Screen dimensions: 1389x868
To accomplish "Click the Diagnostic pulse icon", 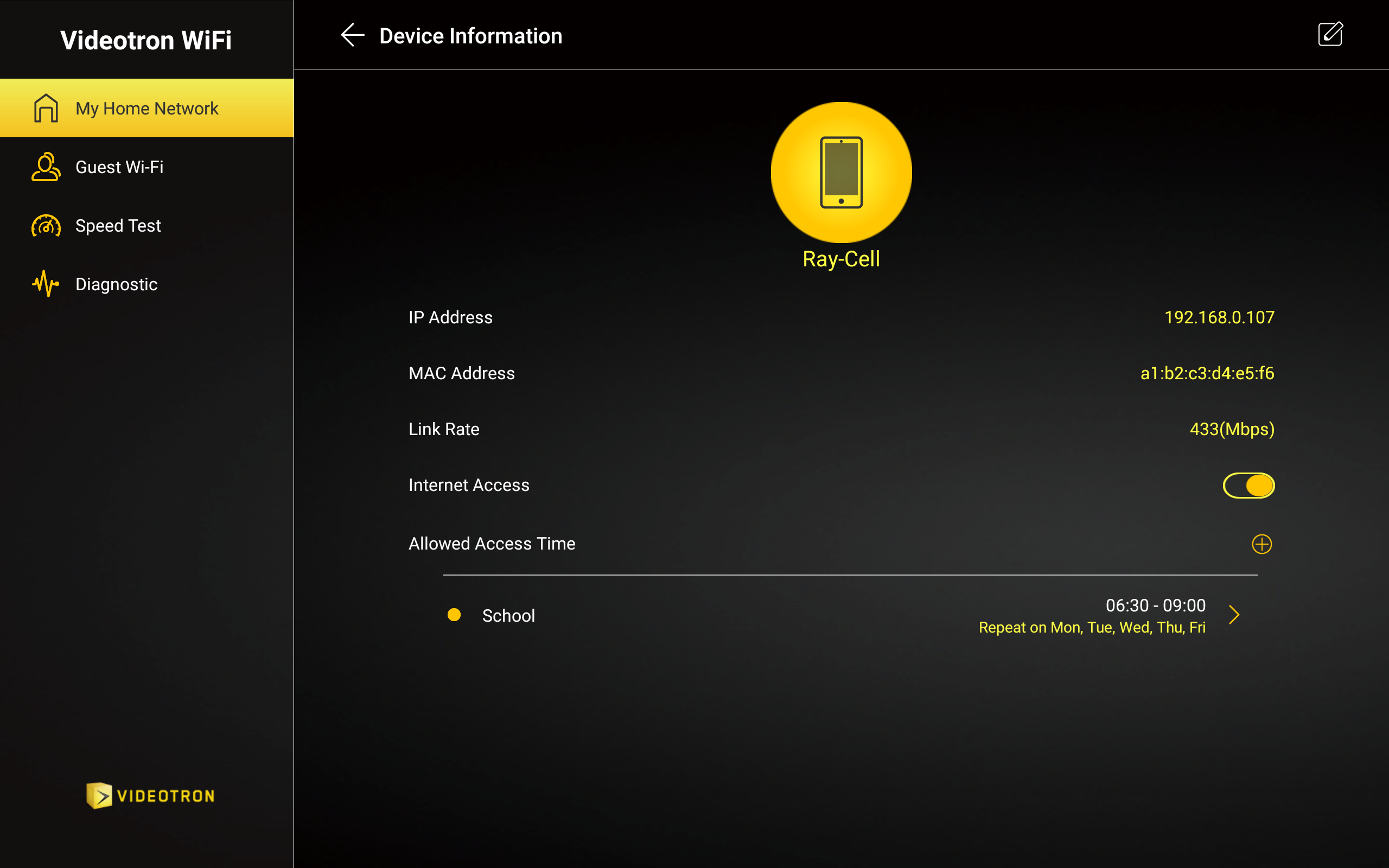I will [46, 284].
